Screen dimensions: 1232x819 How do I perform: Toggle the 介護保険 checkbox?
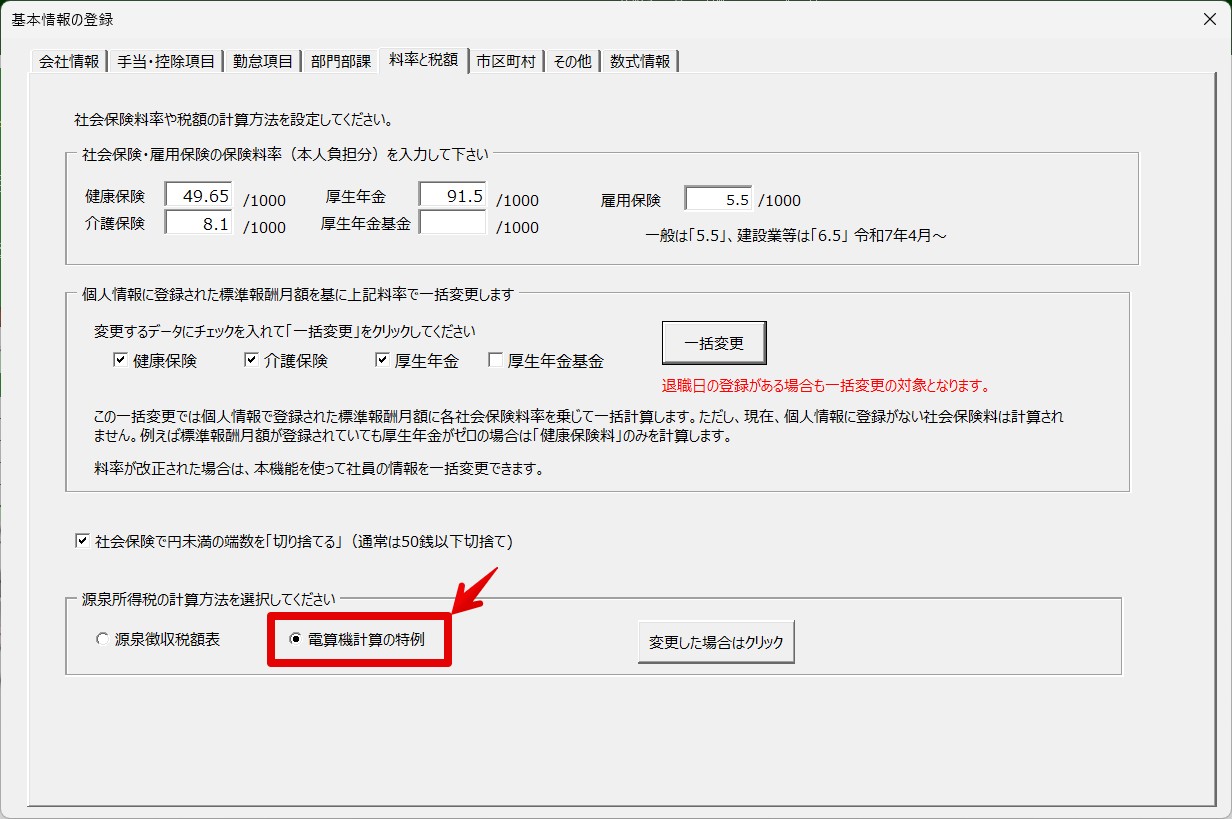(251, 361)
